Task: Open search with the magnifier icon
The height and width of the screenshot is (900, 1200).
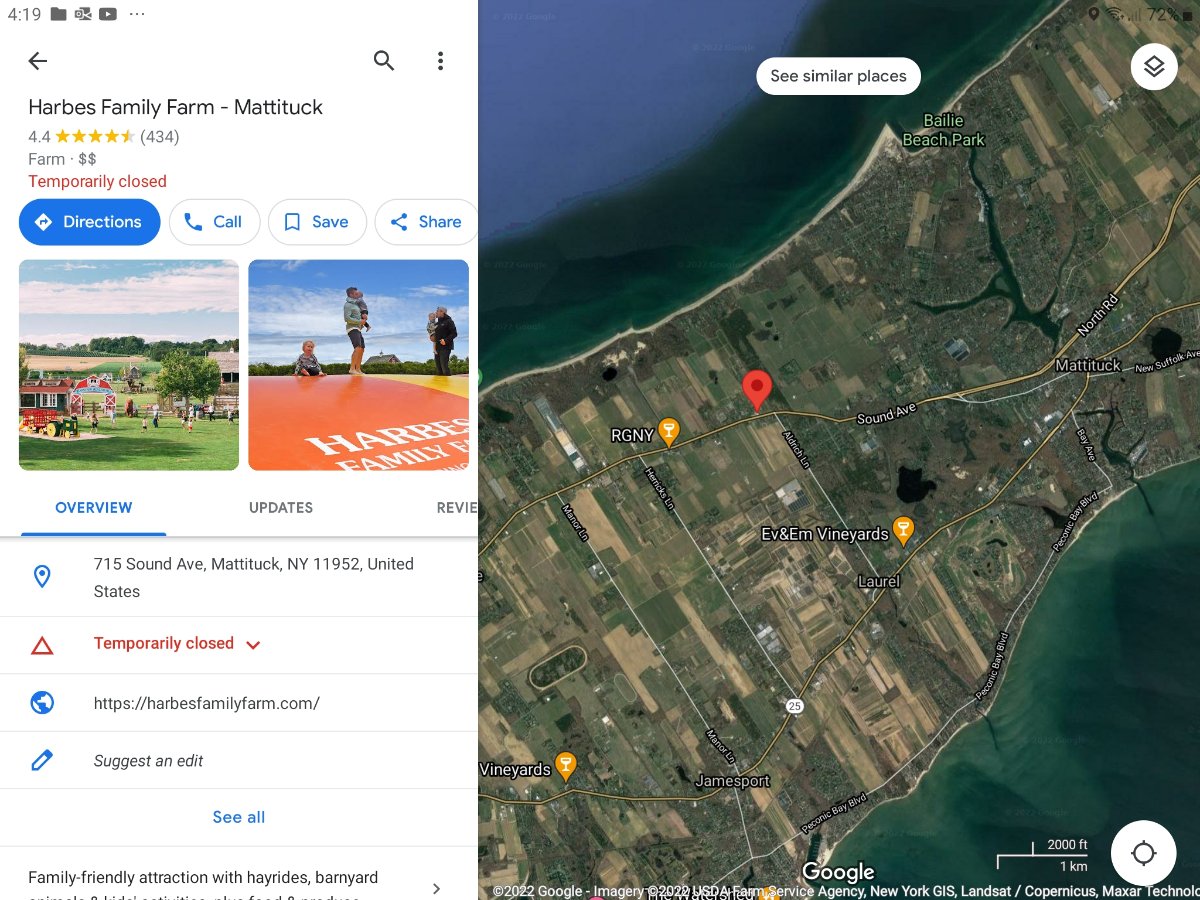Action: tap(384, 61)
